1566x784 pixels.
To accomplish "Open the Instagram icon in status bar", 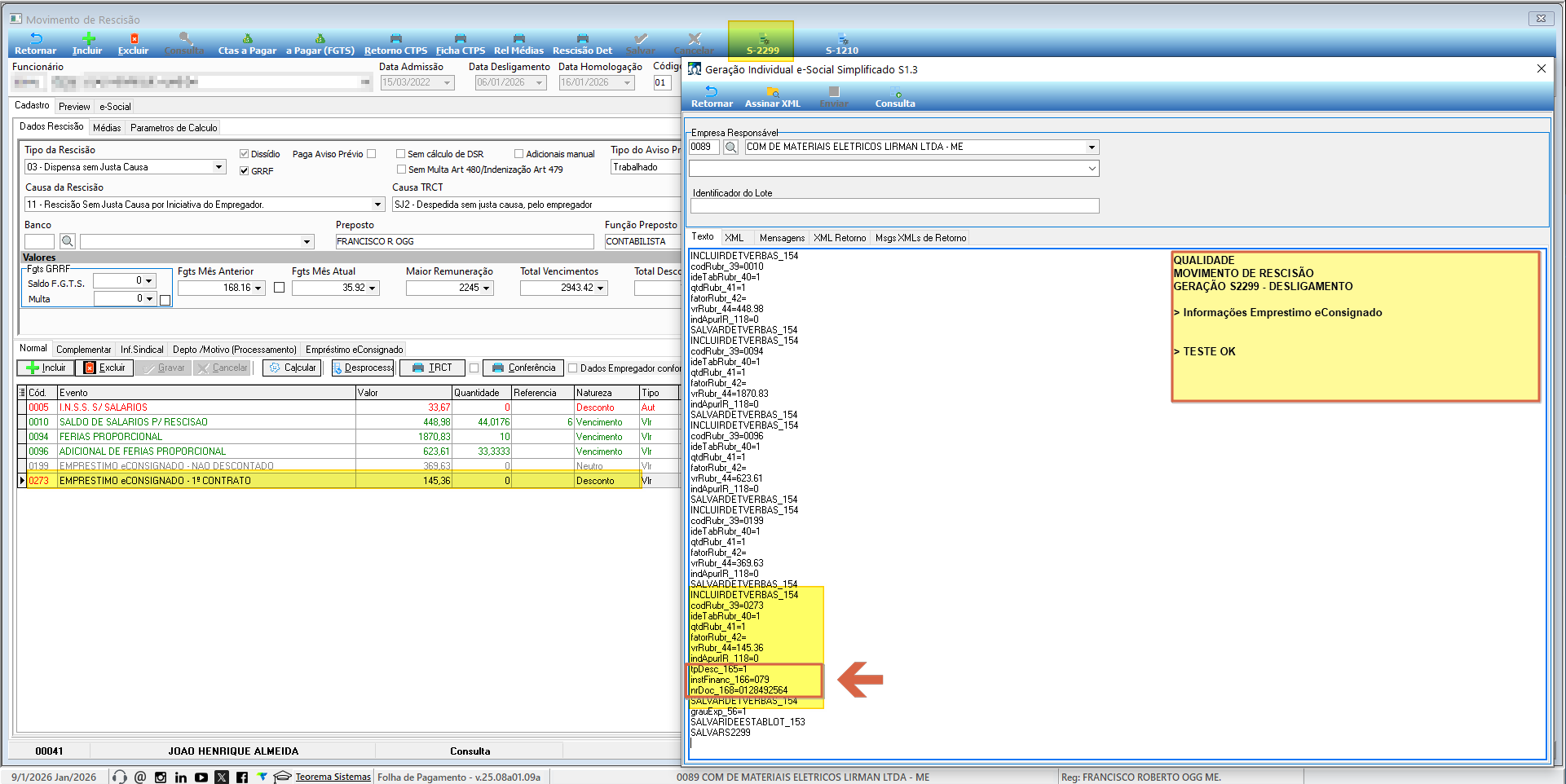I will pos(161,777).
